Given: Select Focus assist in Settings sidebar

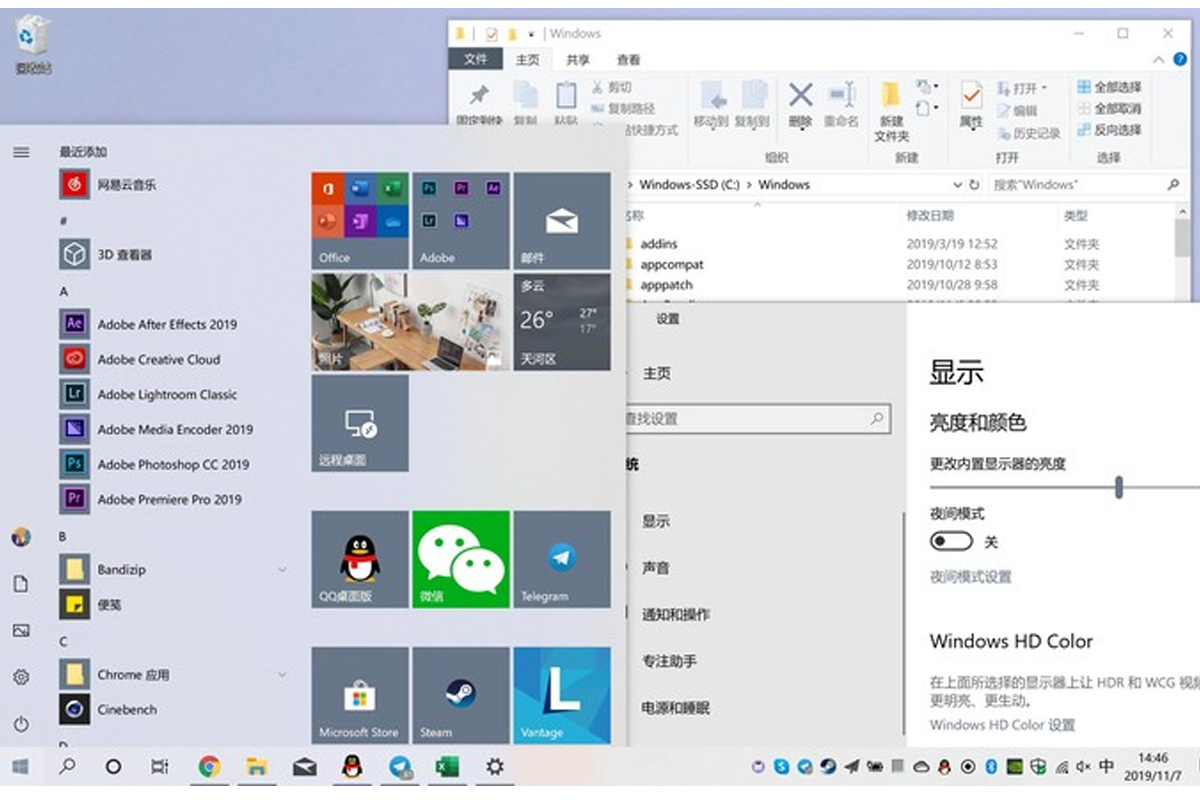Looking at the screenshot, I should (670, 661).
